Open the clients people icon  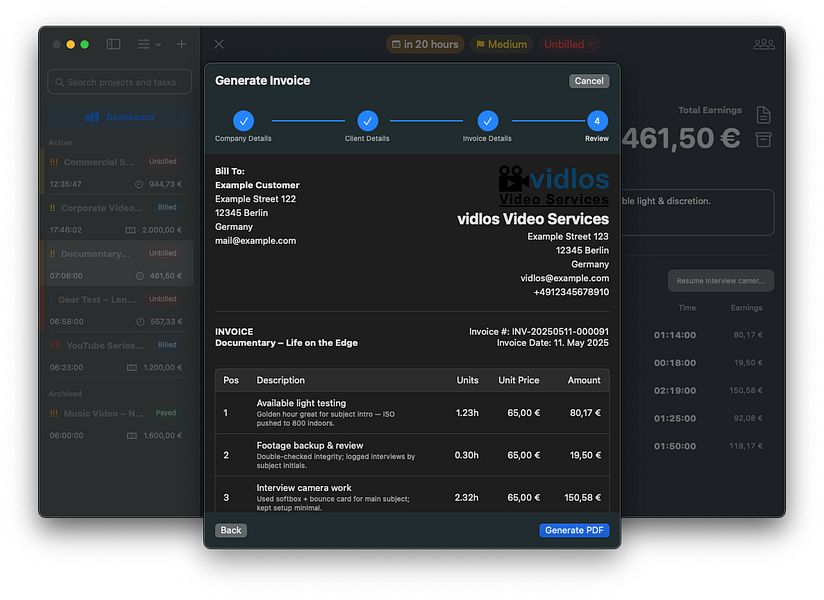coord(764,44)
